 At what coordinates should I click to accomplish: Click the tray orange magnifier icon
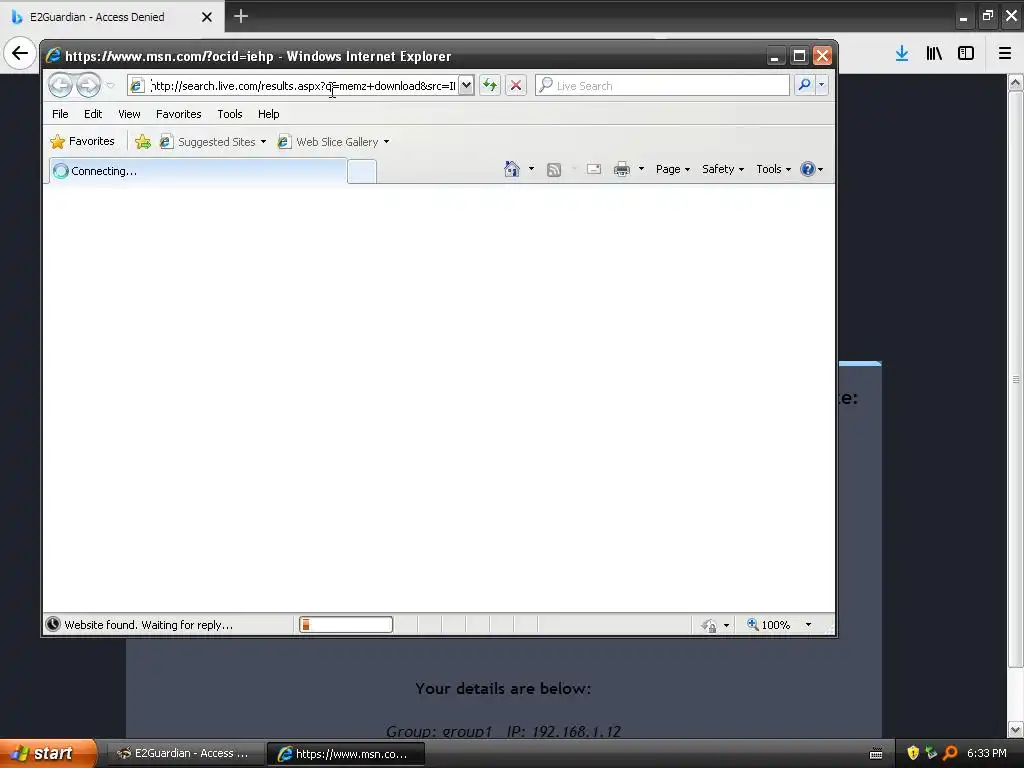coord(950,753)
